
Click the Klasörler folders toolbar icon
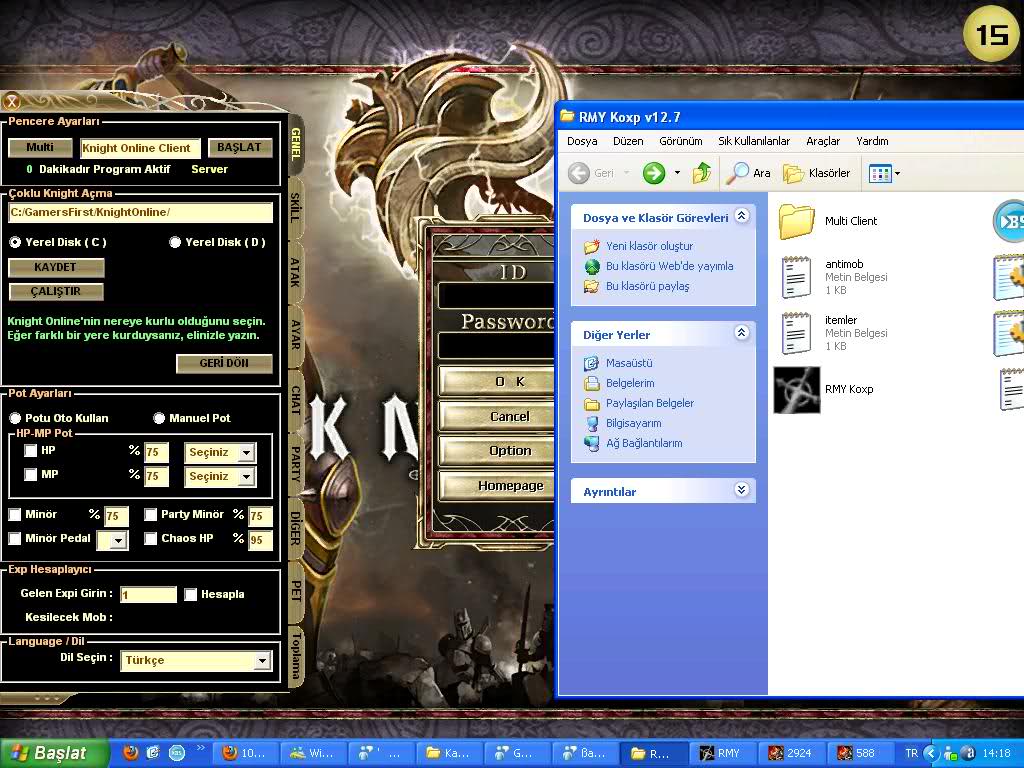[x=793, y=174]
